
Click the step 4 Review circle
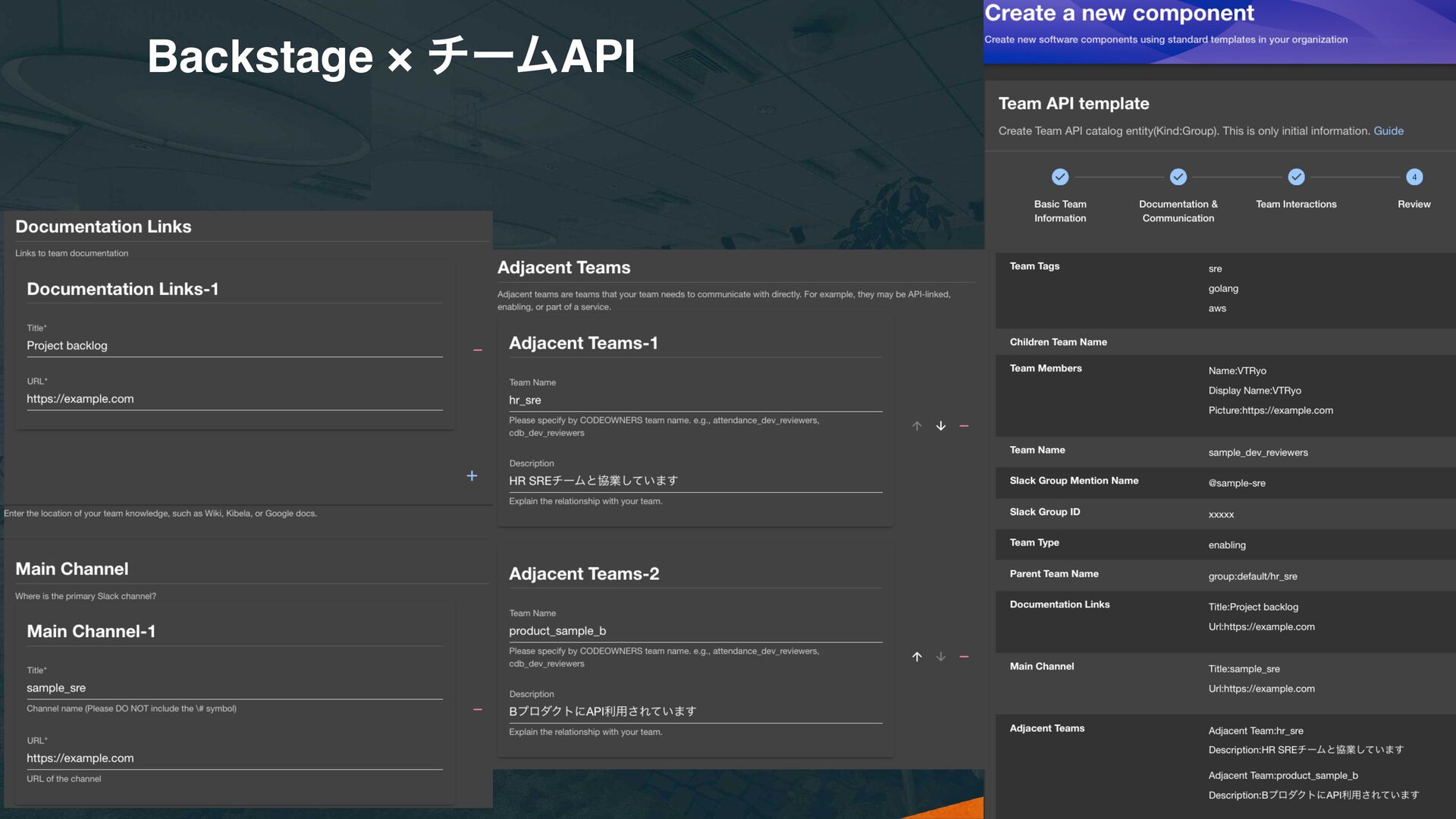point(1414,177)
